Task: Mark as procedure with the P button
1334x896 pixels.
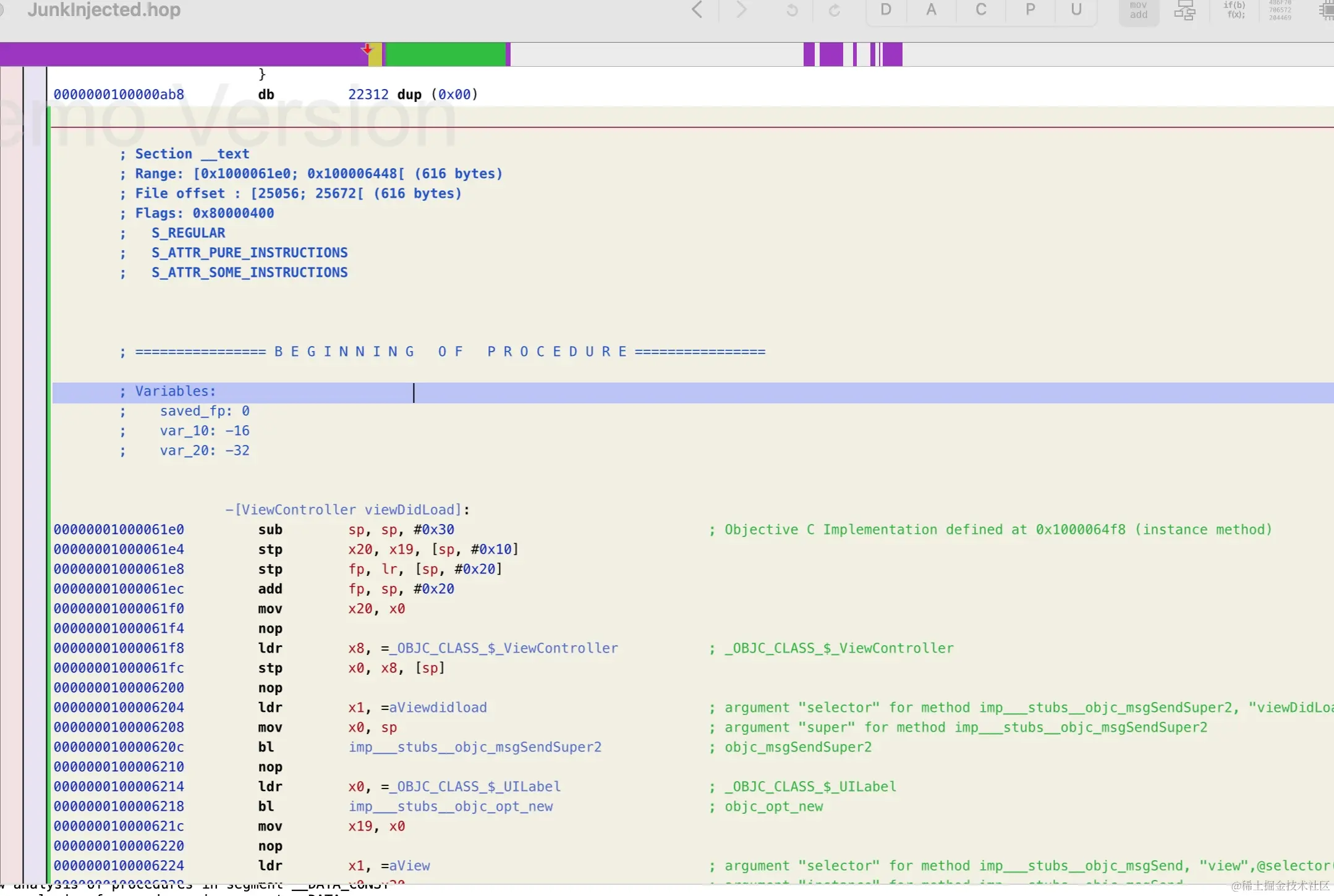Action: pyautogui.click(x=1030, y=10)
